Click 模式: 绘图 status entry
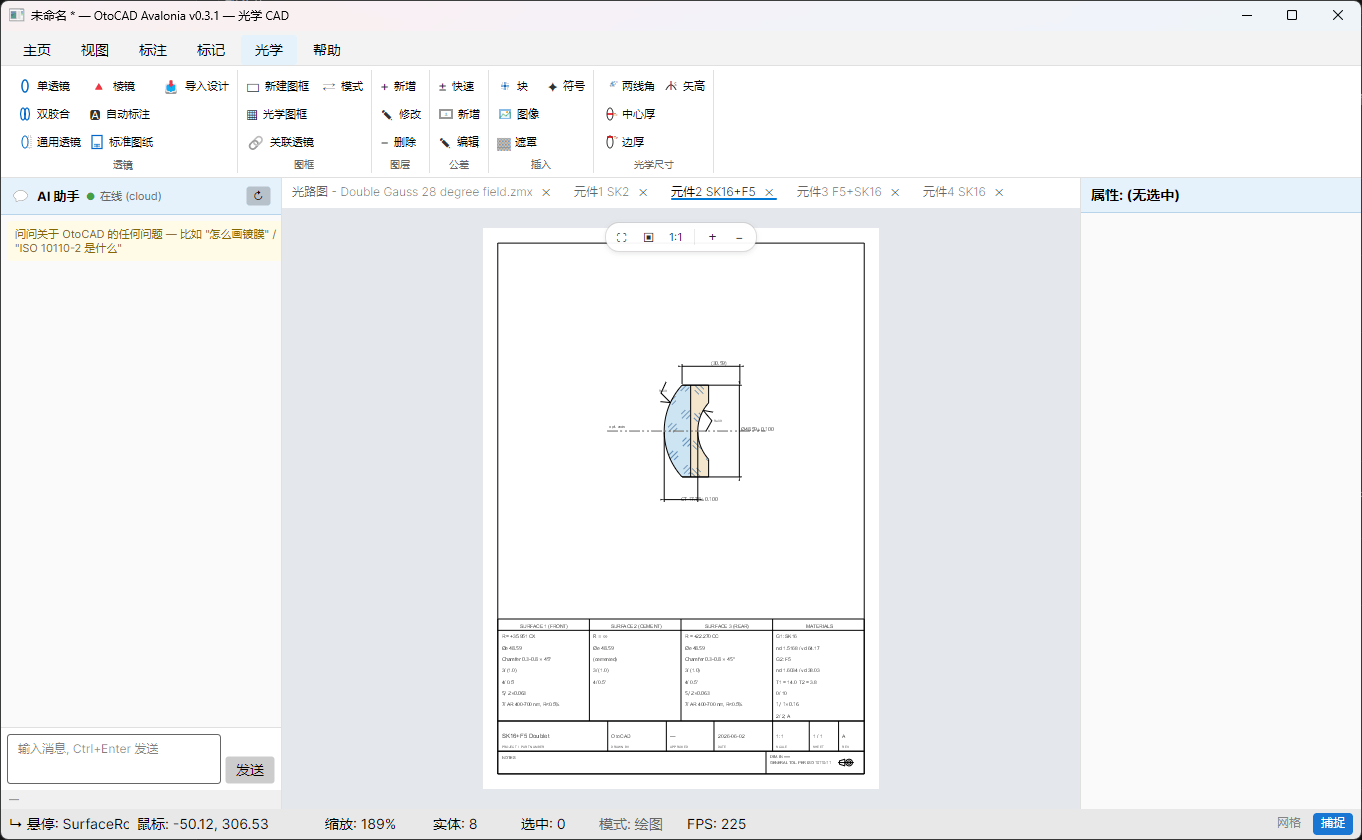The height and width of the screenshot is (840, 1362). point(631,824)
